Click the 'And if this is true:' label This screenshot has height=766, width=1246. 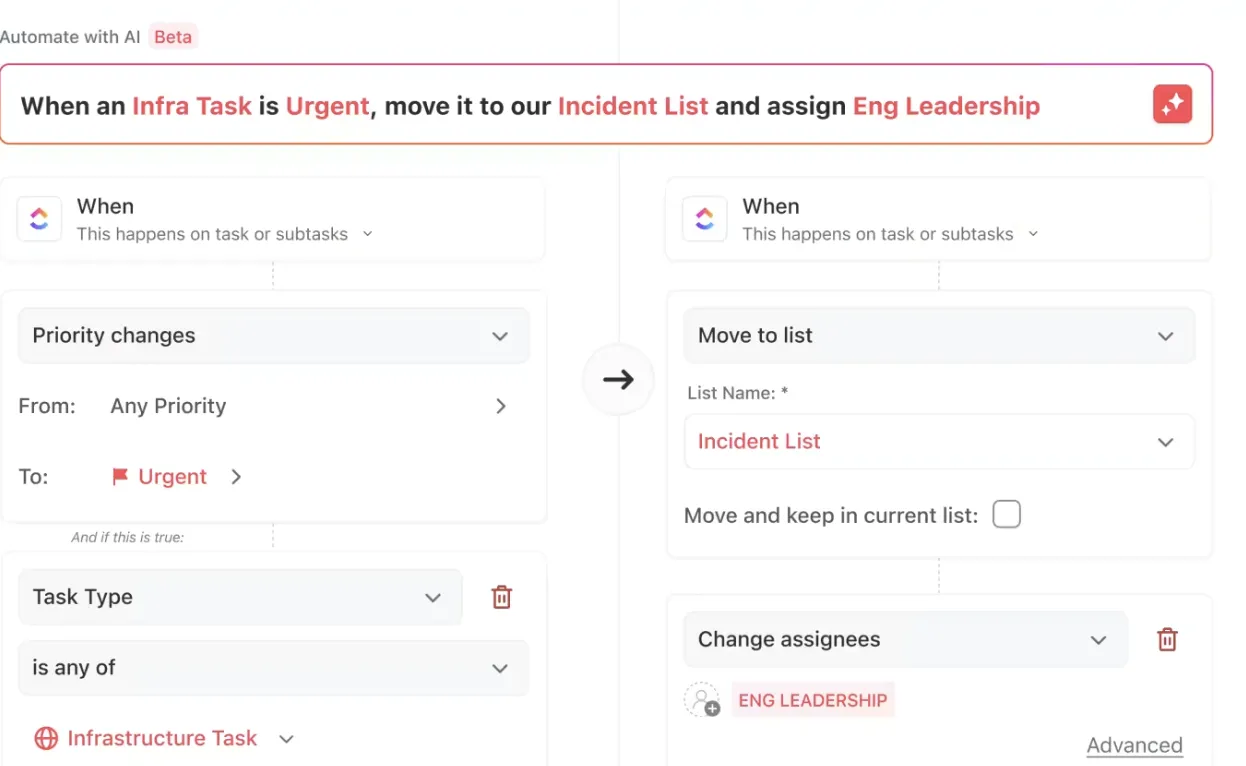(x=128, y=537)
